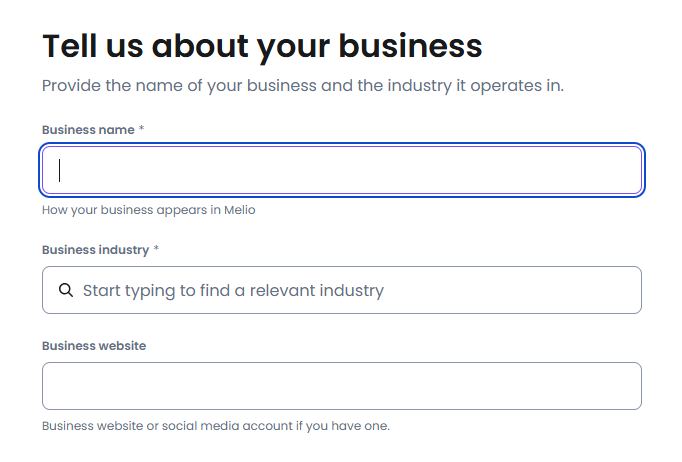
Task: Click the "Tell us about your business" heading
Action: coord(262,45)
